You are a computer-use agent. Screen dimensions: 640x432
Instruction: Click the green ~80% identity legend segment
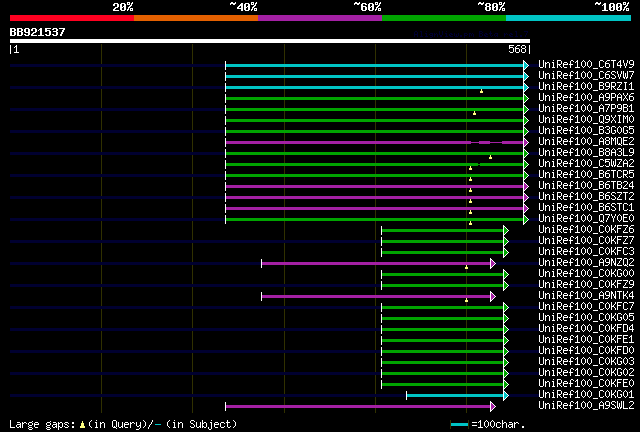coord(444,18)
